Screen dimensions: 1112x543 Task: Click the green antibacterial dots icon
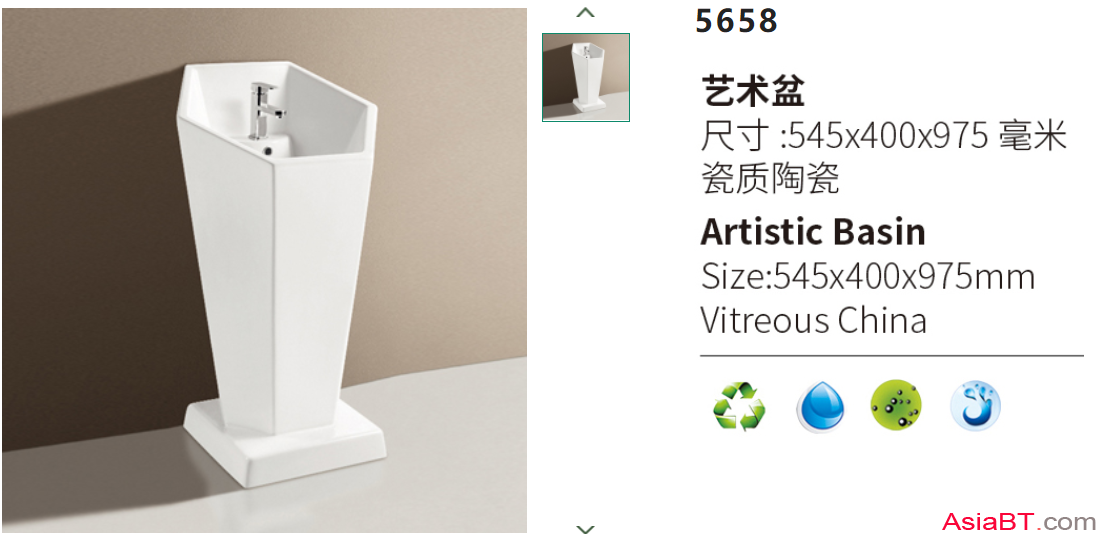896,405
